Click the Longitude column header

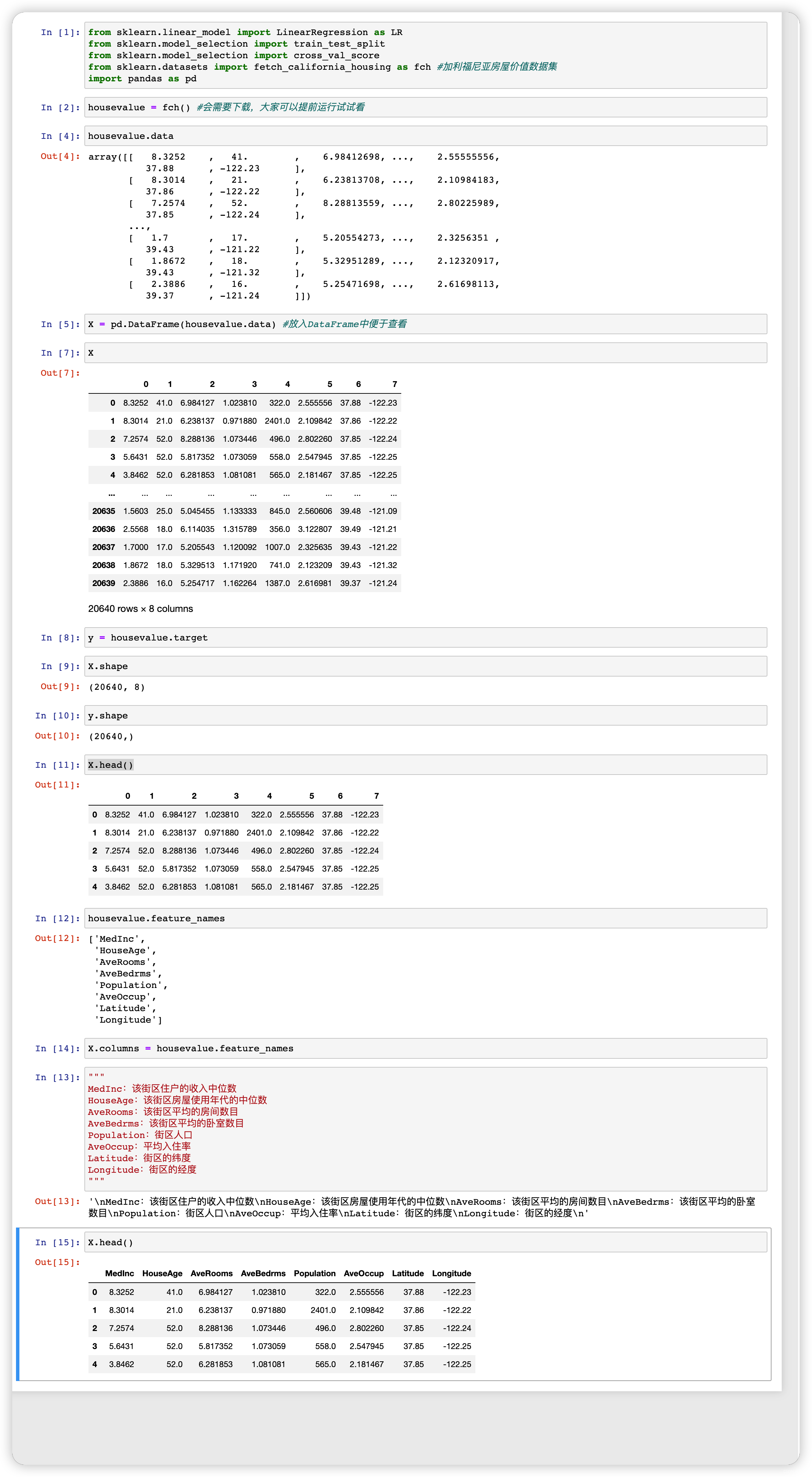(x=451, y=1273)
